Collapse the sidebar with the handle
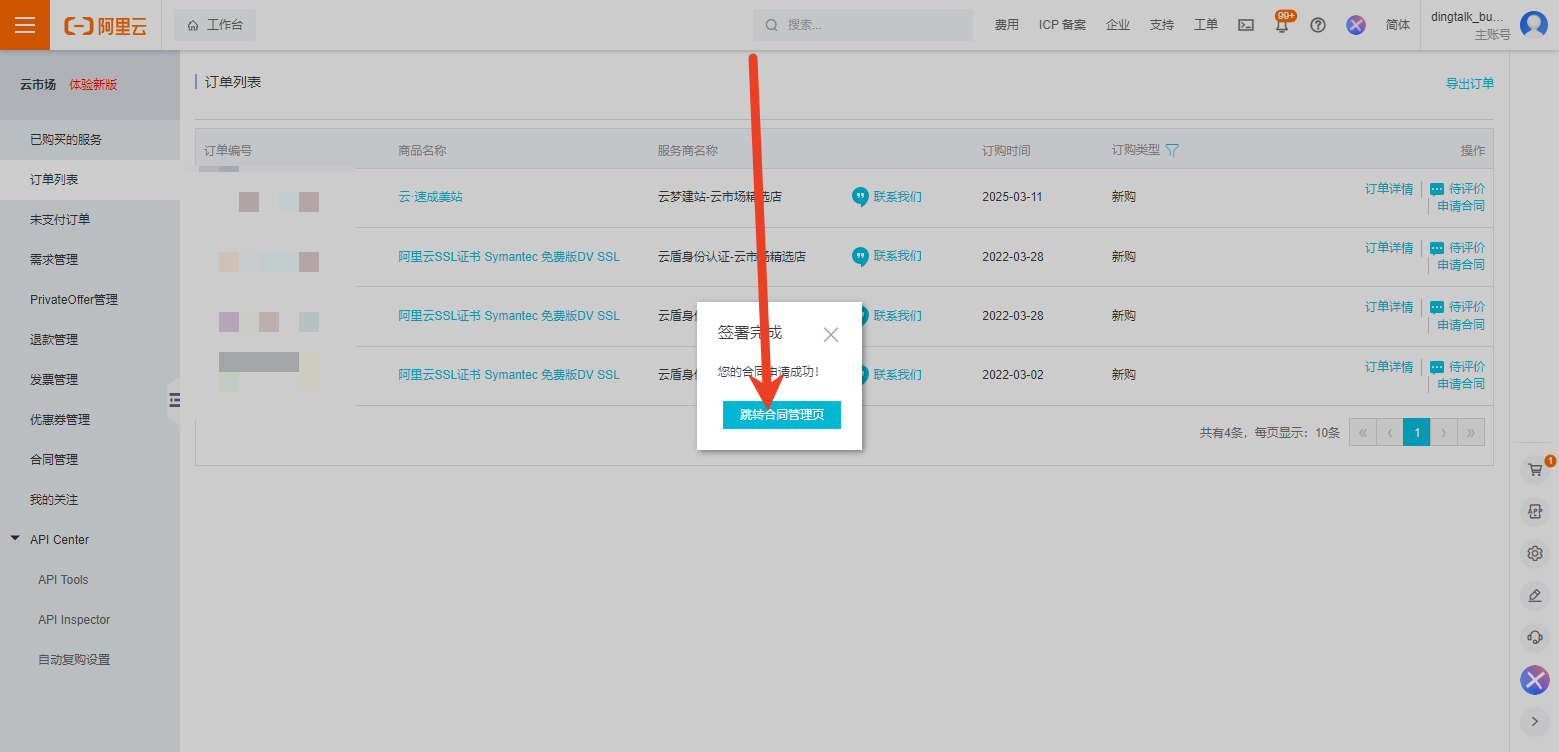Viewport: 1559px width, 752px height. [x=174, y=400]
